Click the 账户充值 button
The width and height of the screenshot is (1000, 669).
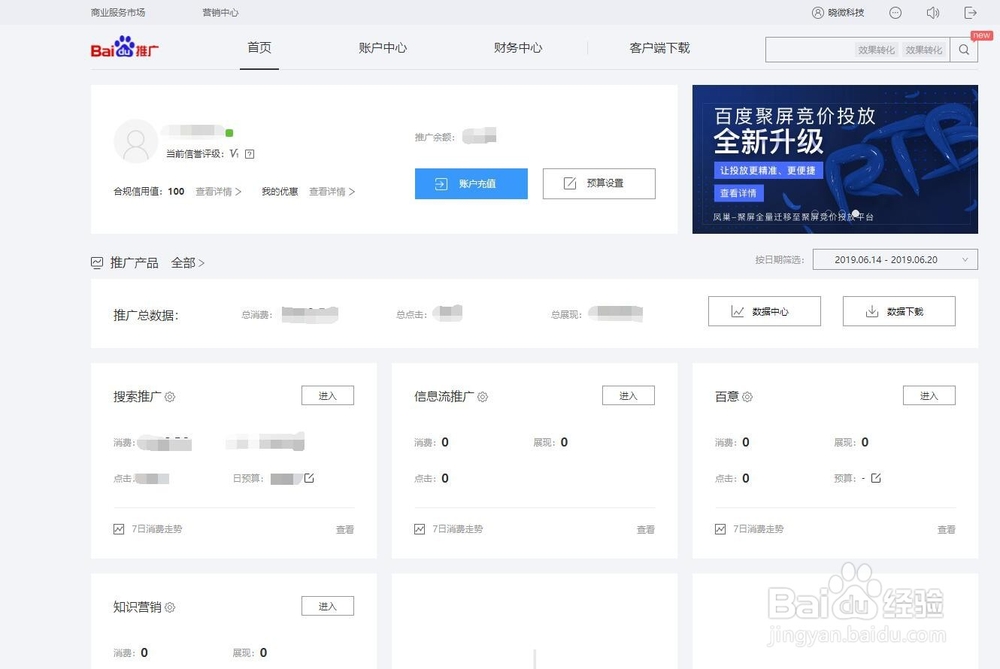(471, 184)
